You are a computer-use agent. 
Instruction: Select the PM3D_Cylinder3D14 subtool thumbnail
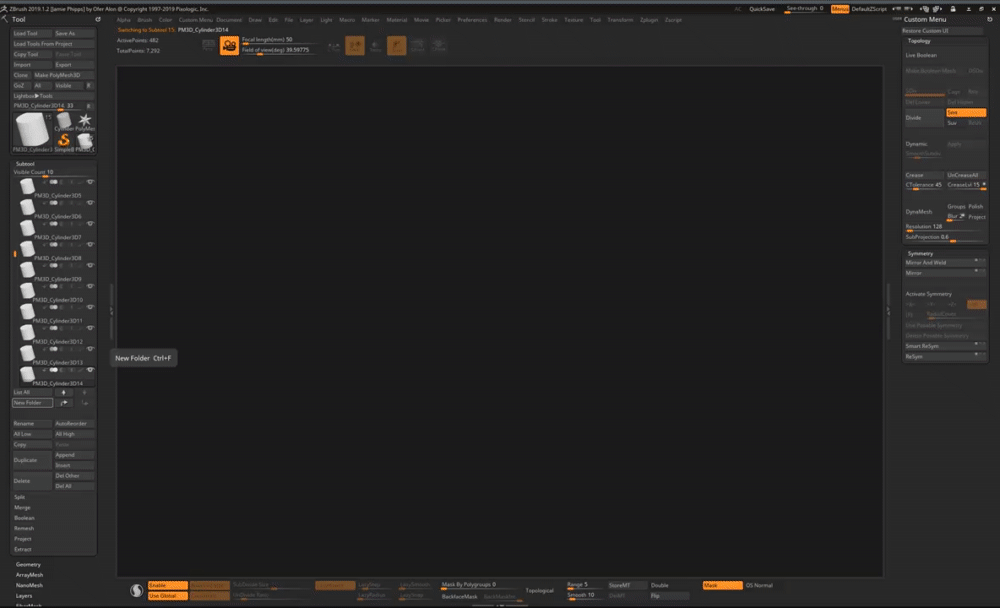[x=27, y=374]
